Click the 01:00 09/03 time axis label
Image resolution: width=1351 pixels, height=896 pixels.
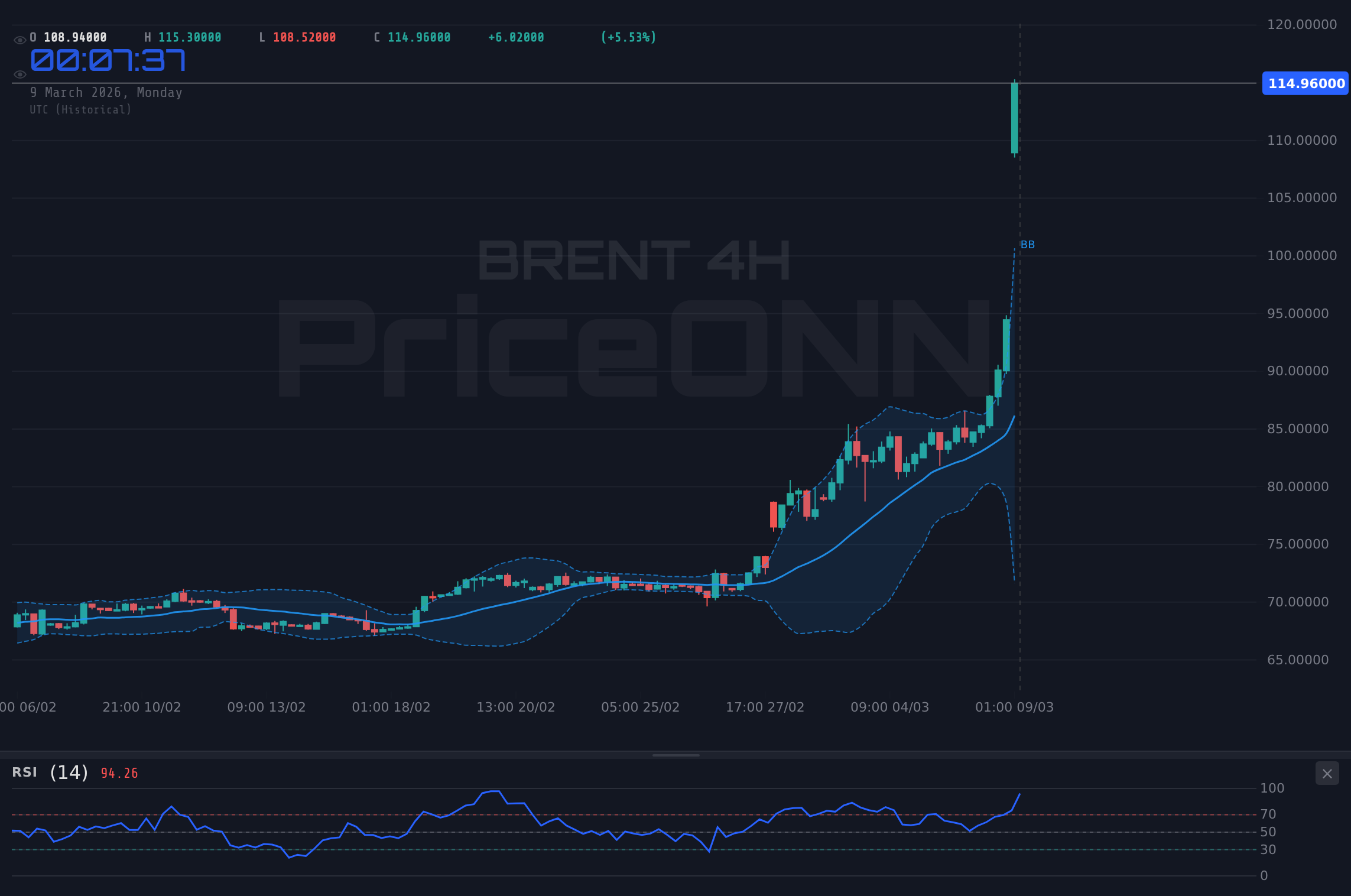(1015, 707)
